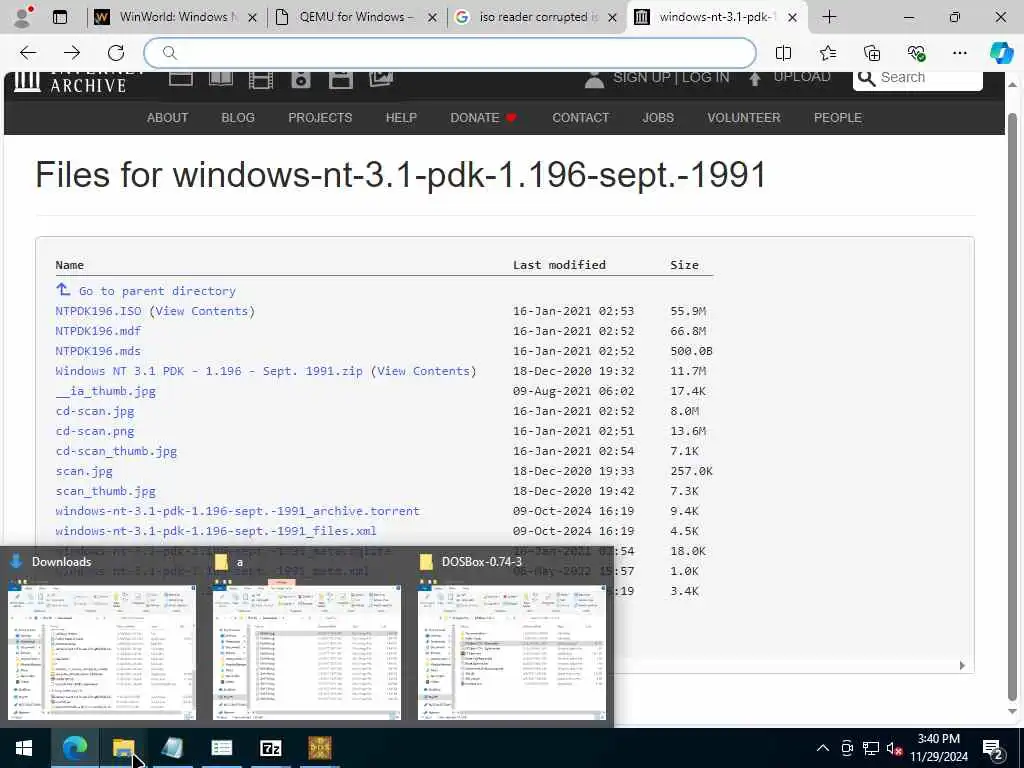Open the Archive video film icon
This screenshot has width=1024, height=768.
(x=261, y=80)
